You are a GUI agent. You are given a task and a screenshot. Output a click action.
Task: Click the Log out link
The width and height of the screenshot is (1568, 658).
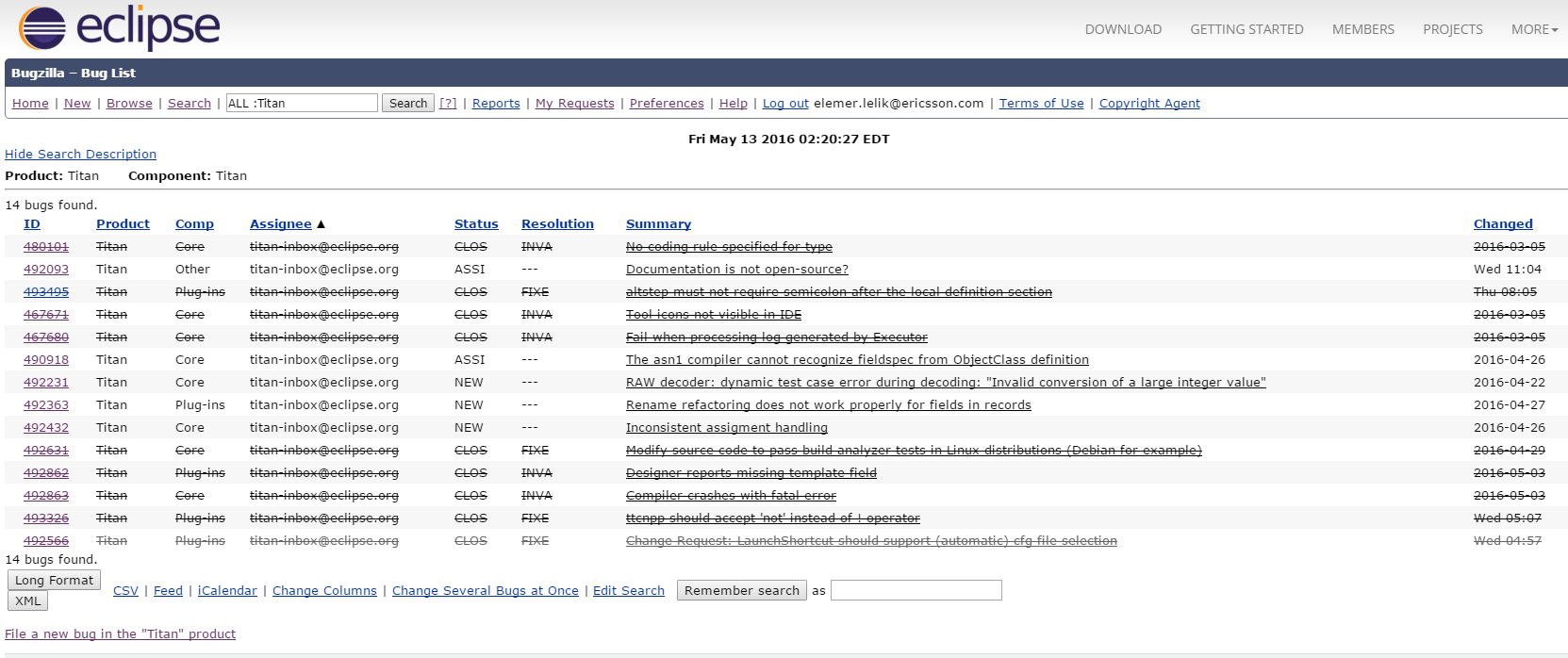click(x=785, y=104)
